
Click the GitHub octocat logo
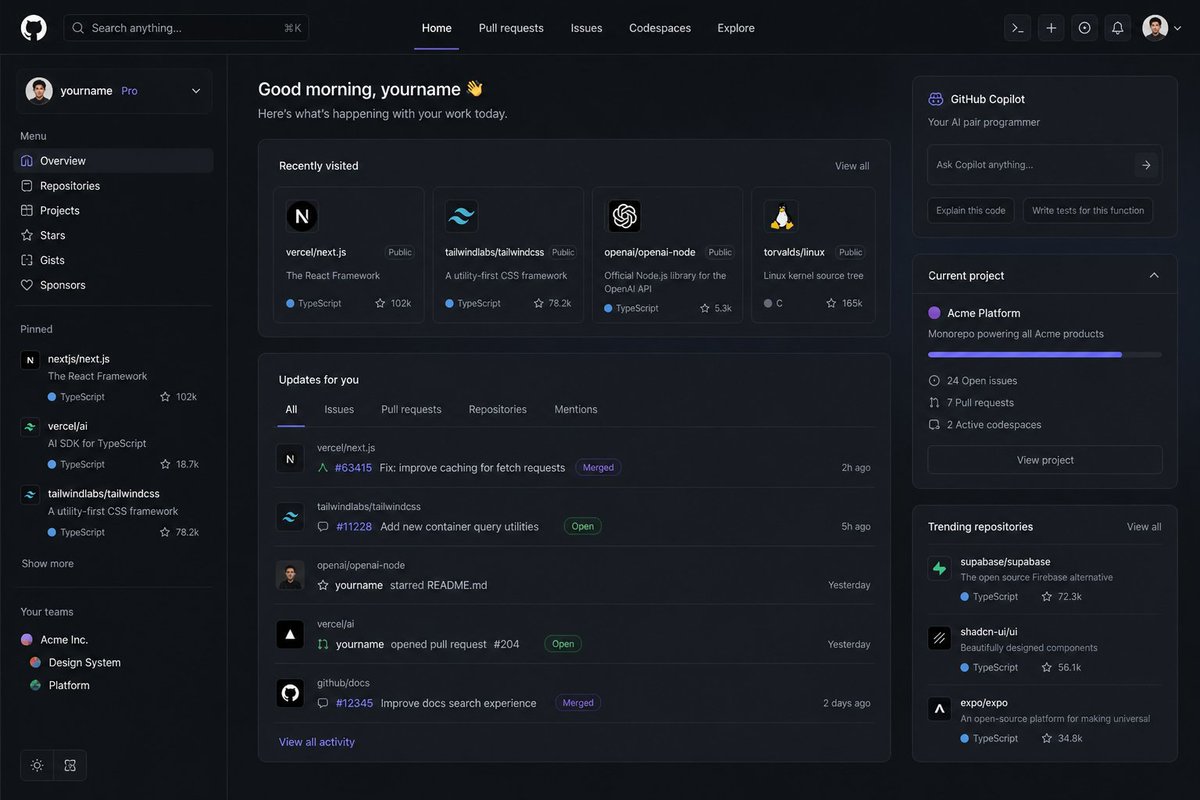(x=33, y=28)
